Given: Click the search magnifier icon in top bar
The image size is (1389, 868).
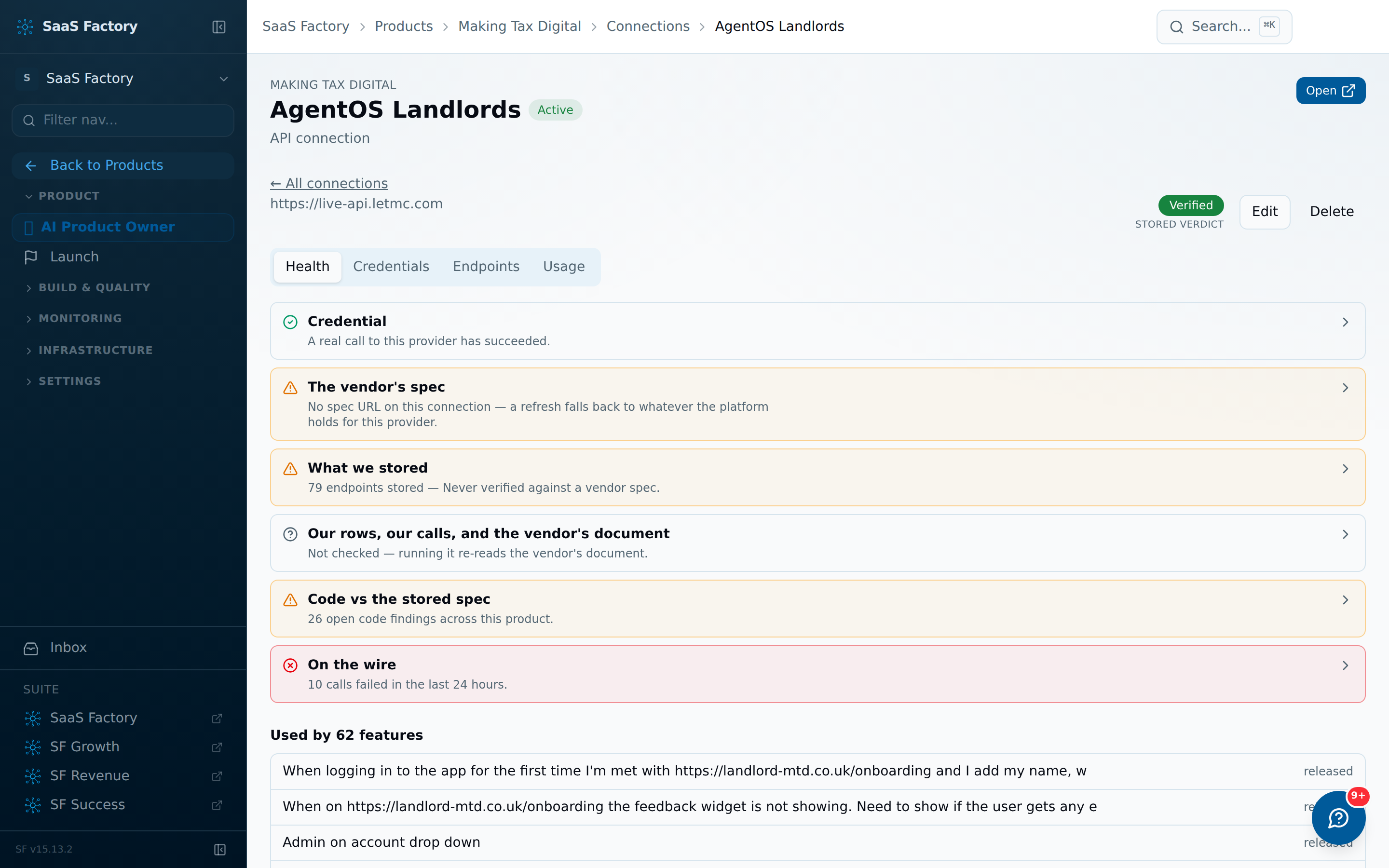Looking at the screenshot, I should click(1177, 27).
